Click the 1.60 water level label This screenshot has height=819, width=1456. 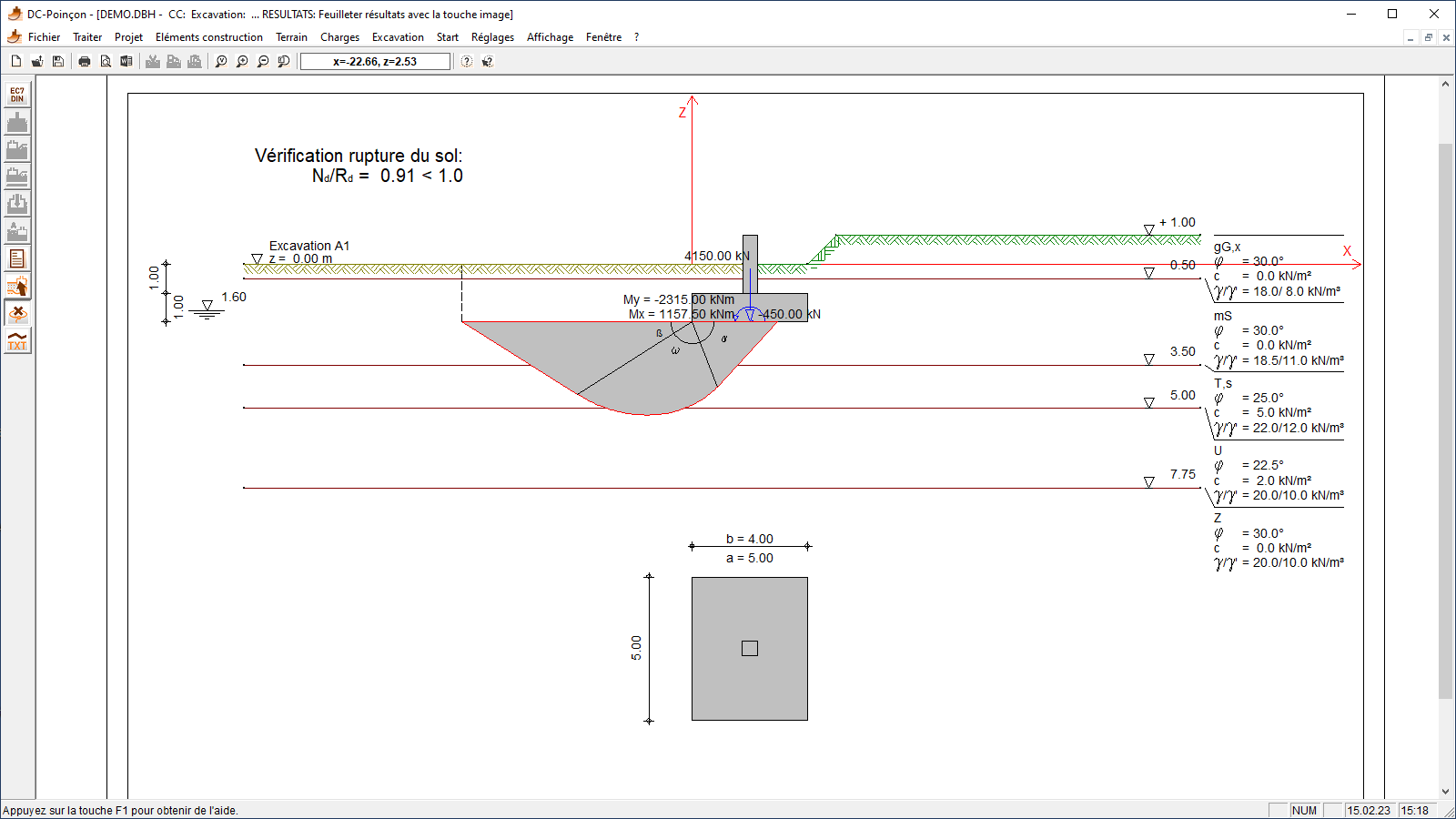click(x=234, y=297)
